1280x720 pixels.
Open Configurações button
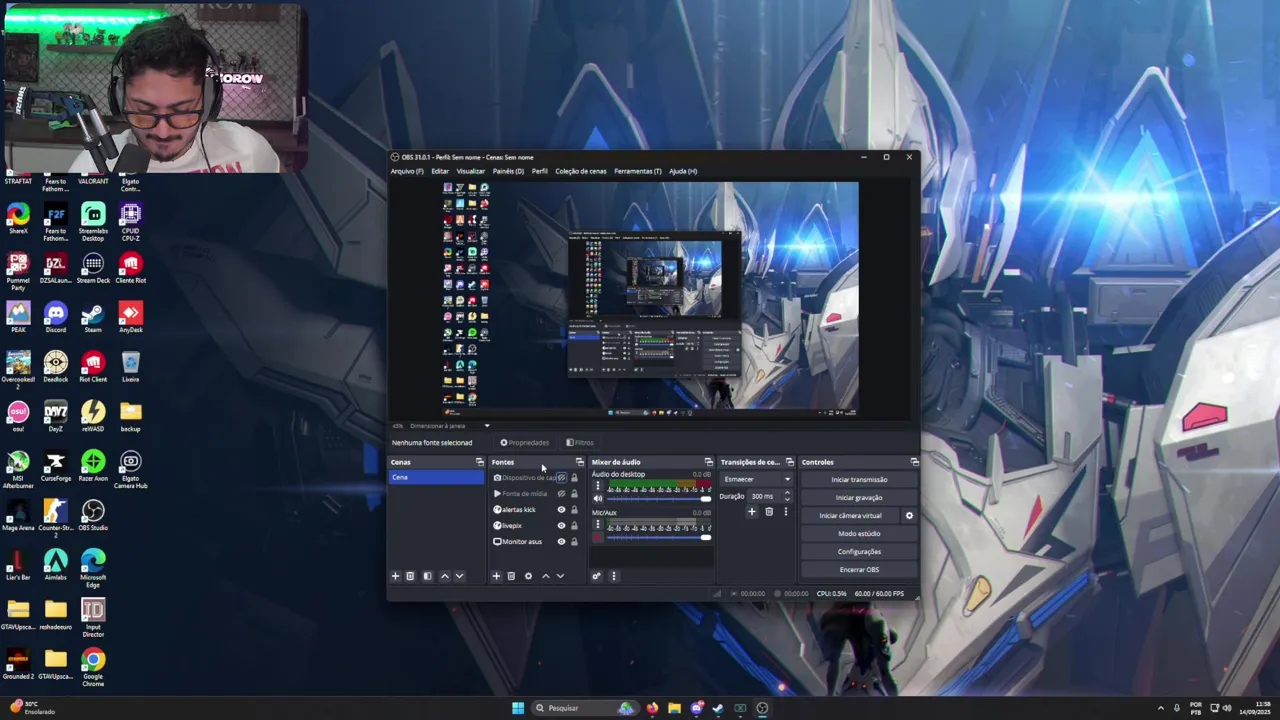tap(859, 552)
